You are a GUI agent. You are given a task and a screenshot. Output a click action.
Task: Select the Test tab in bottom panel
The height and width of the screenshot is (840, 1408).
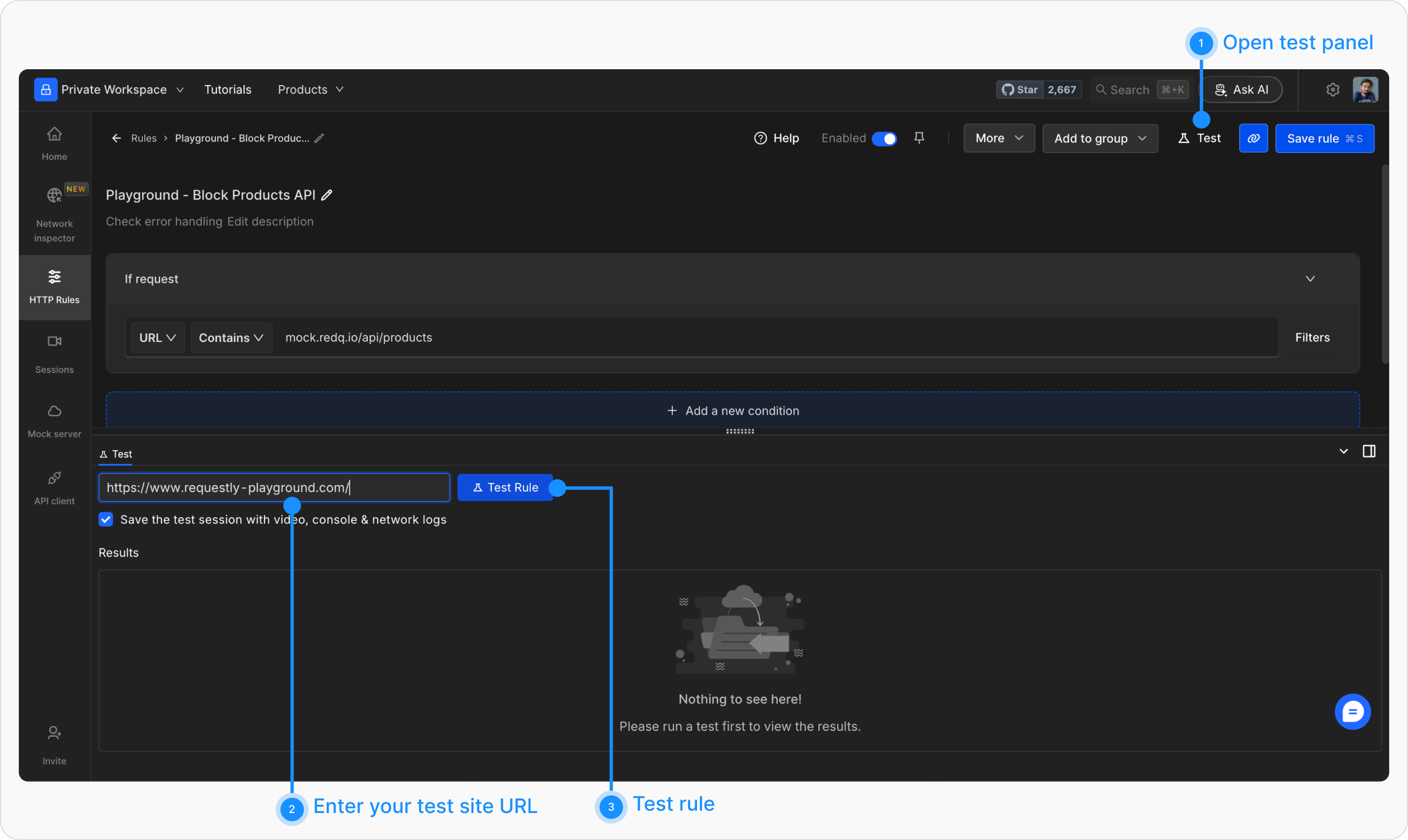pyautogui.click(x=116, y=454)
